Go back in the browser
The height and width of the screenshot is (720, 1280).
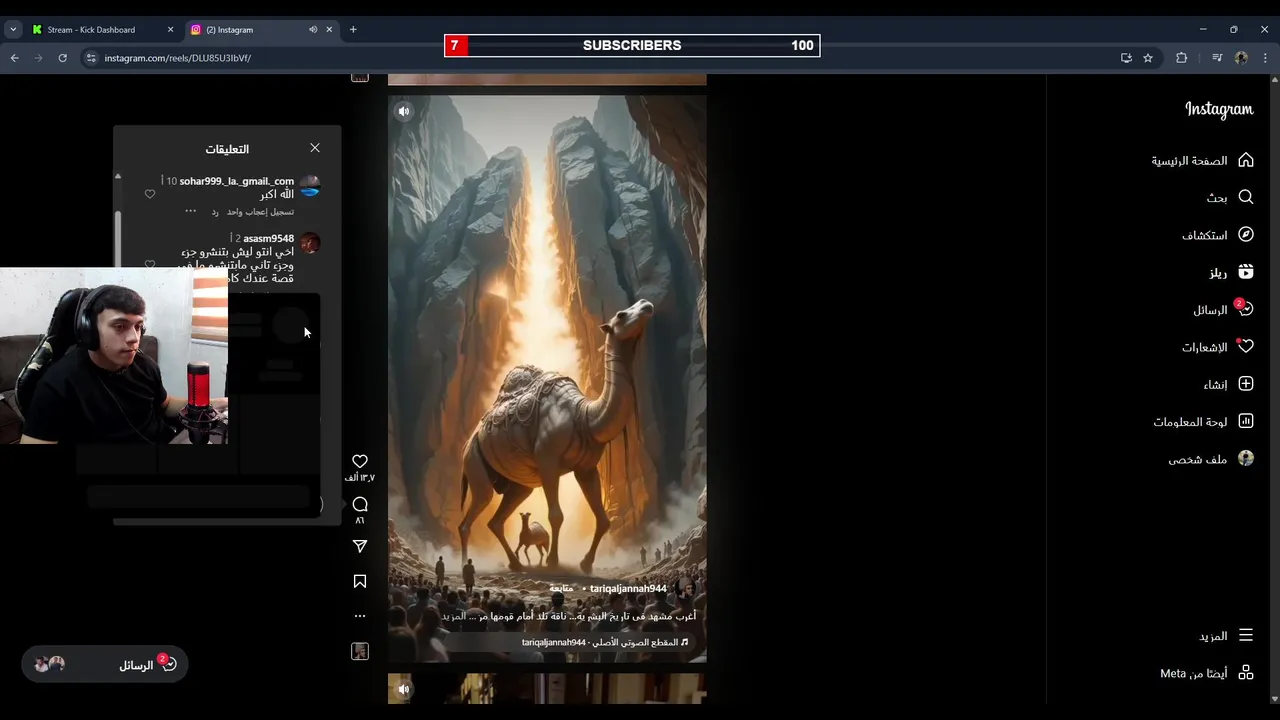(15, 58)
